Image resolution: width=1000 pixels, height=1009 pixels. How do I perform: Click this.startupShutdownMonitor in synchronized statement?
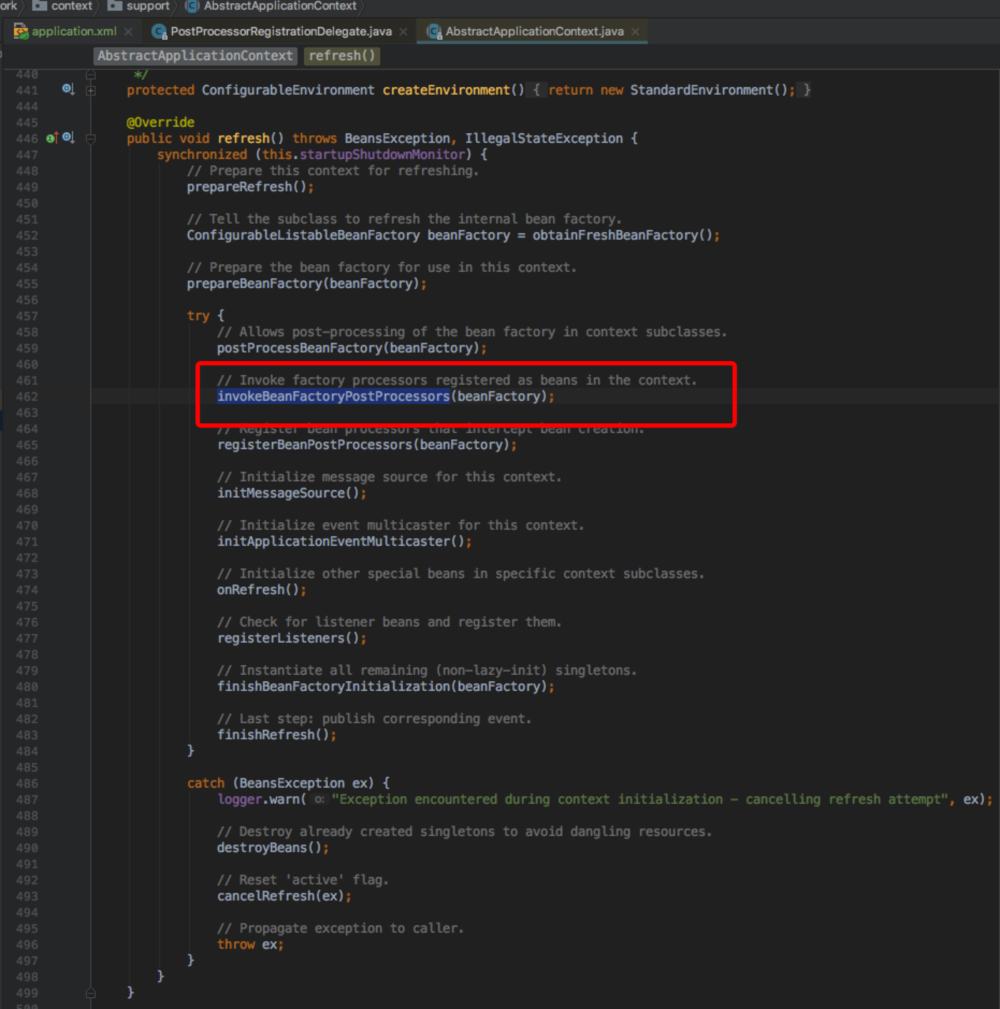363,154
